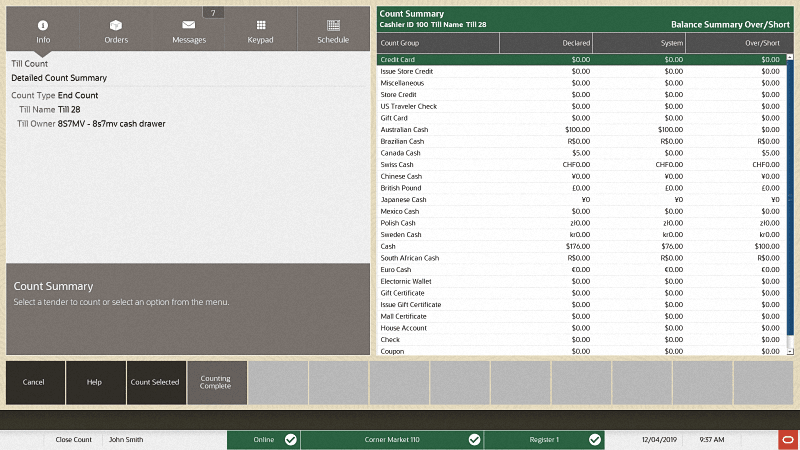Select the Store Credit row
Viewport: 800px width, 450px height.
pos(582,95)
